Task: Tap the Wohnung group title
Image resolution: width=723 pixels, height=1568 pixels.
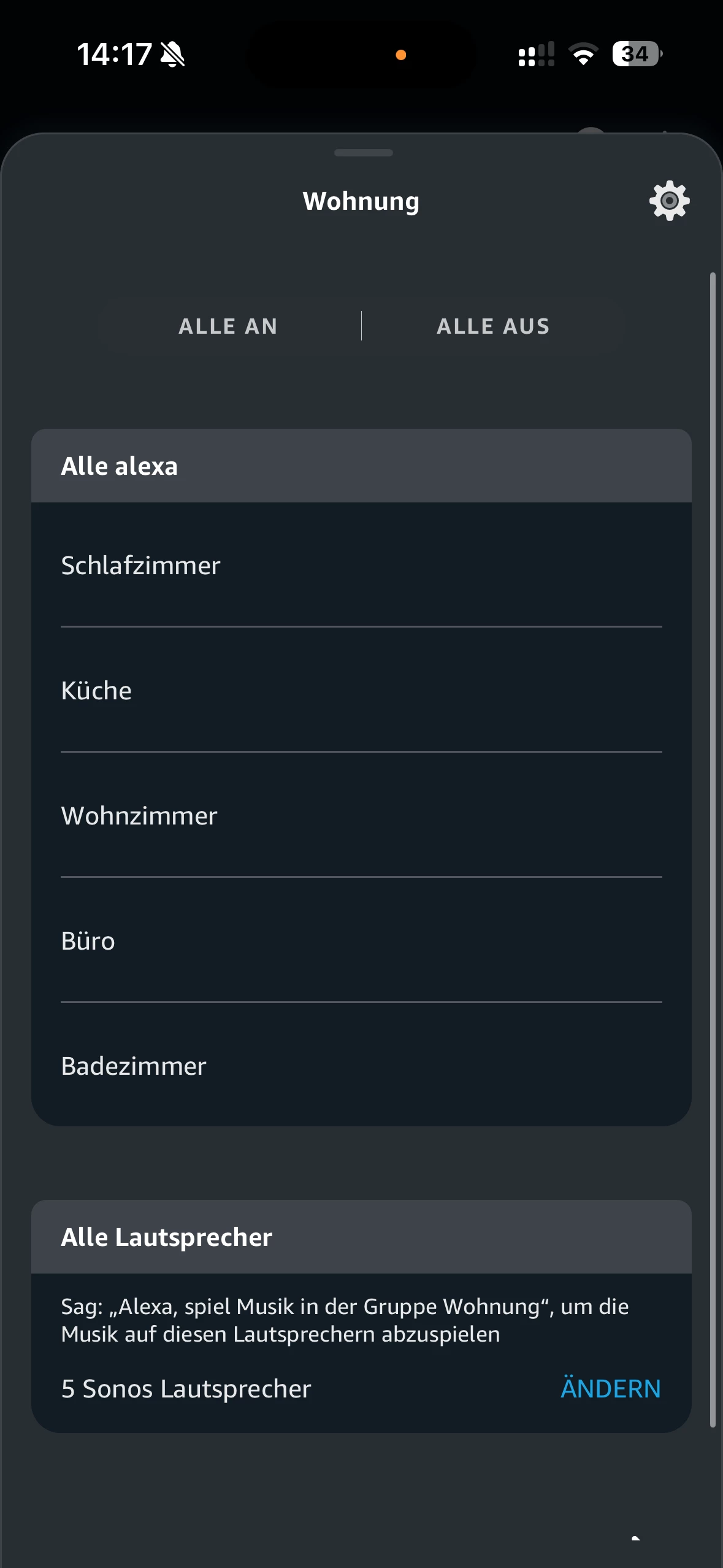Action: 361,201
